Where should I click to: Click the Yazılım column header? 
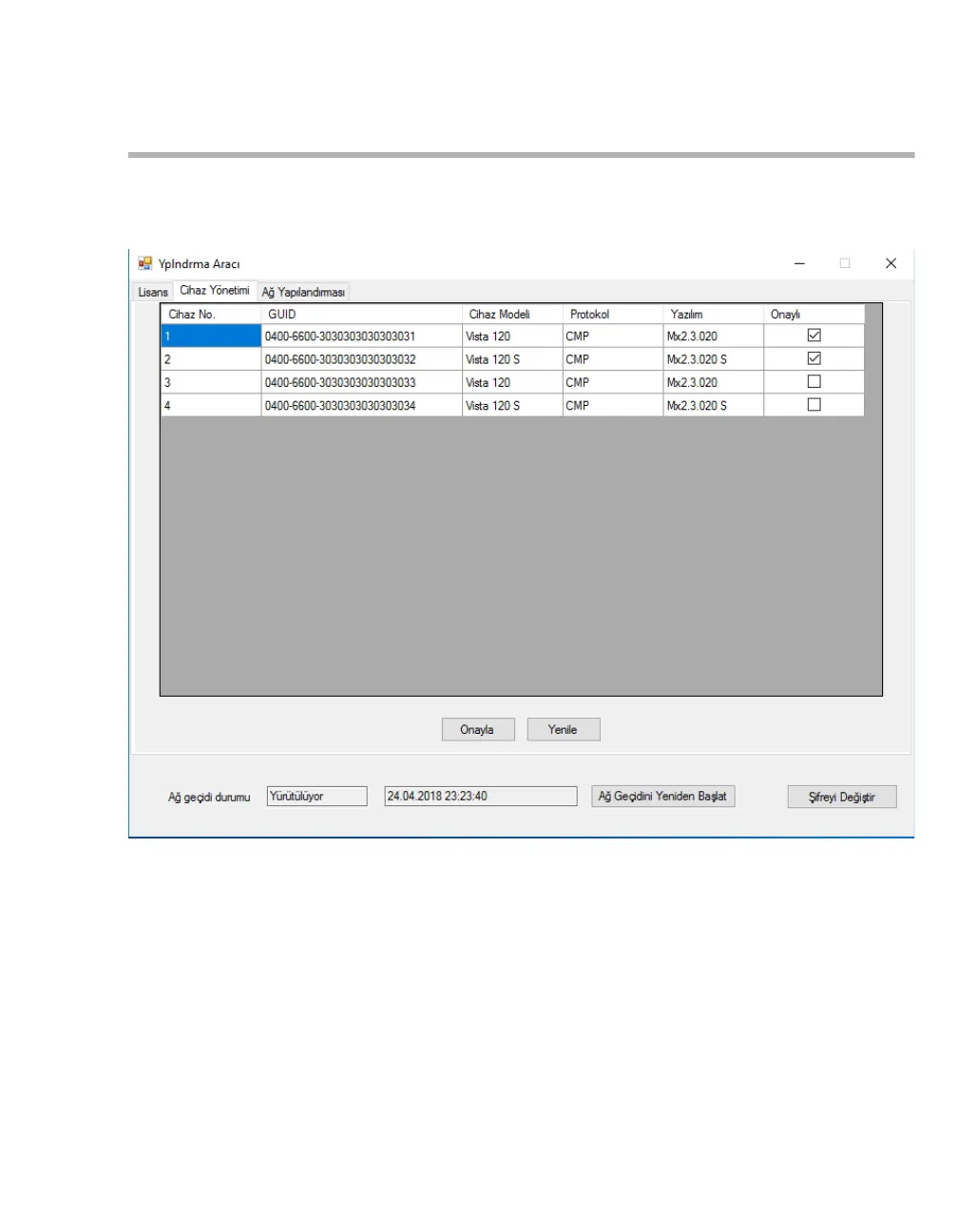point(714,314)
